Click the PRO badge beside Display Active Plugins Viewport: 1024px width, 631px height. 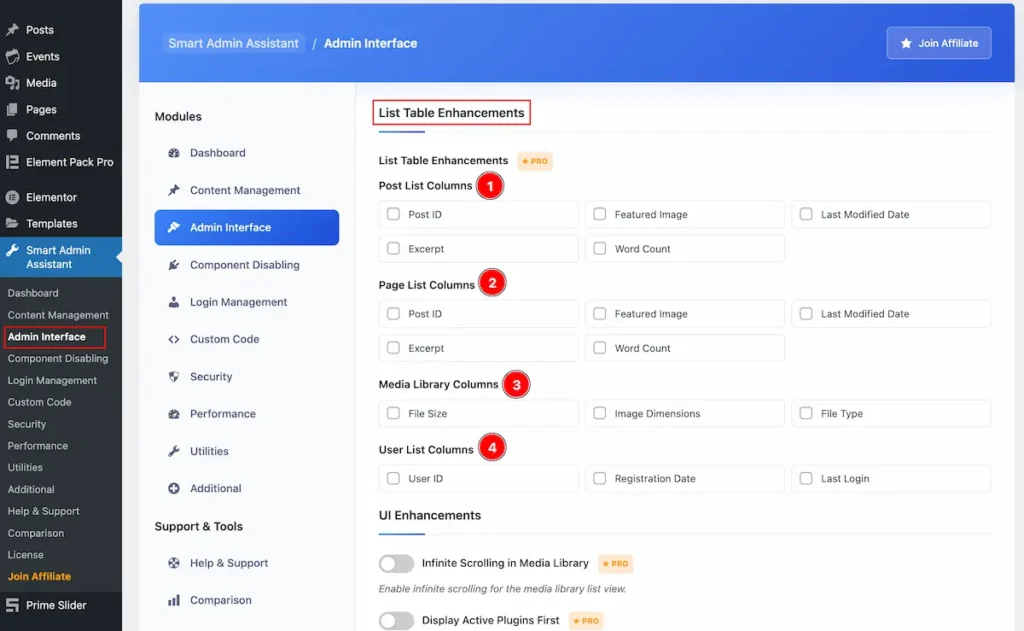[586, 621]
